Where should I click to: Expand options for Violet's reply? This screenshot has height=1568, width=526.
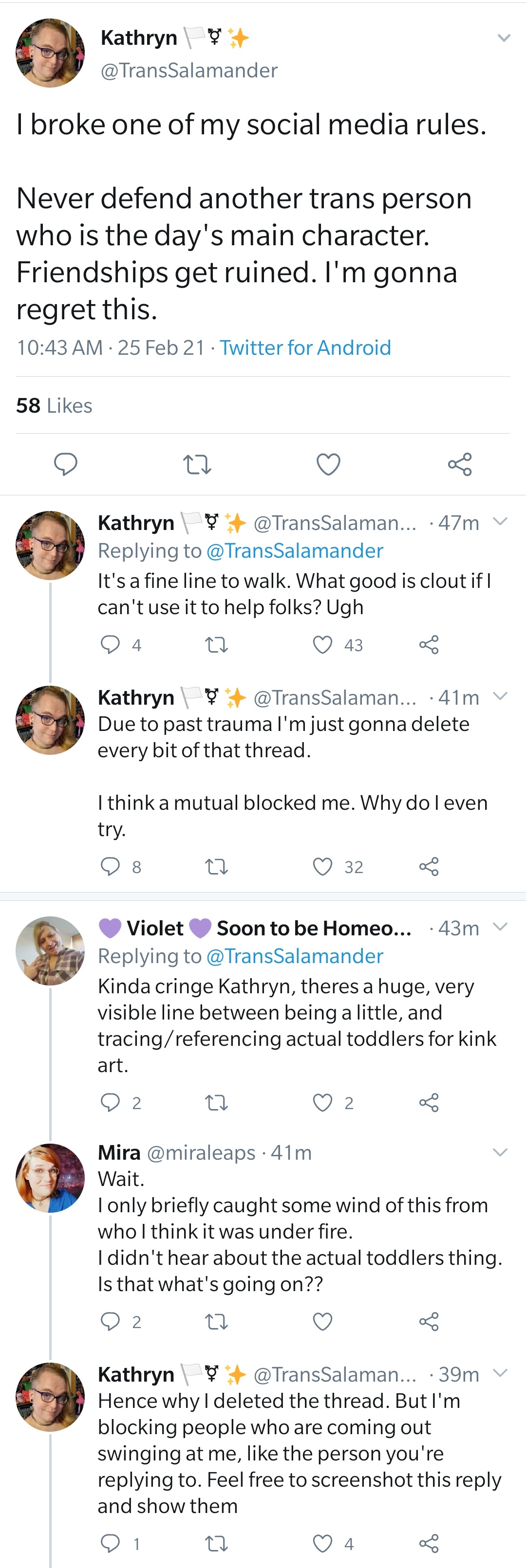(x=500, y=927)
